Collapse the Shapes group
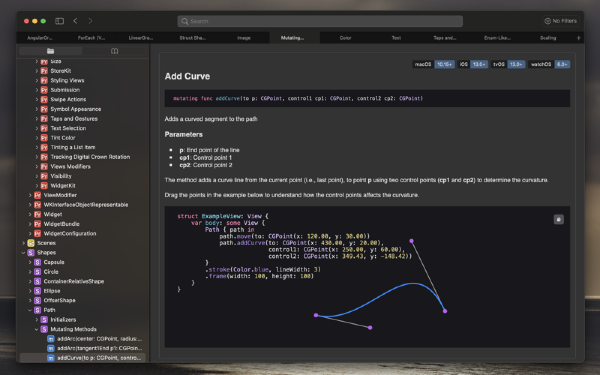This screenshot has width=600, height=375. (23, 253)
